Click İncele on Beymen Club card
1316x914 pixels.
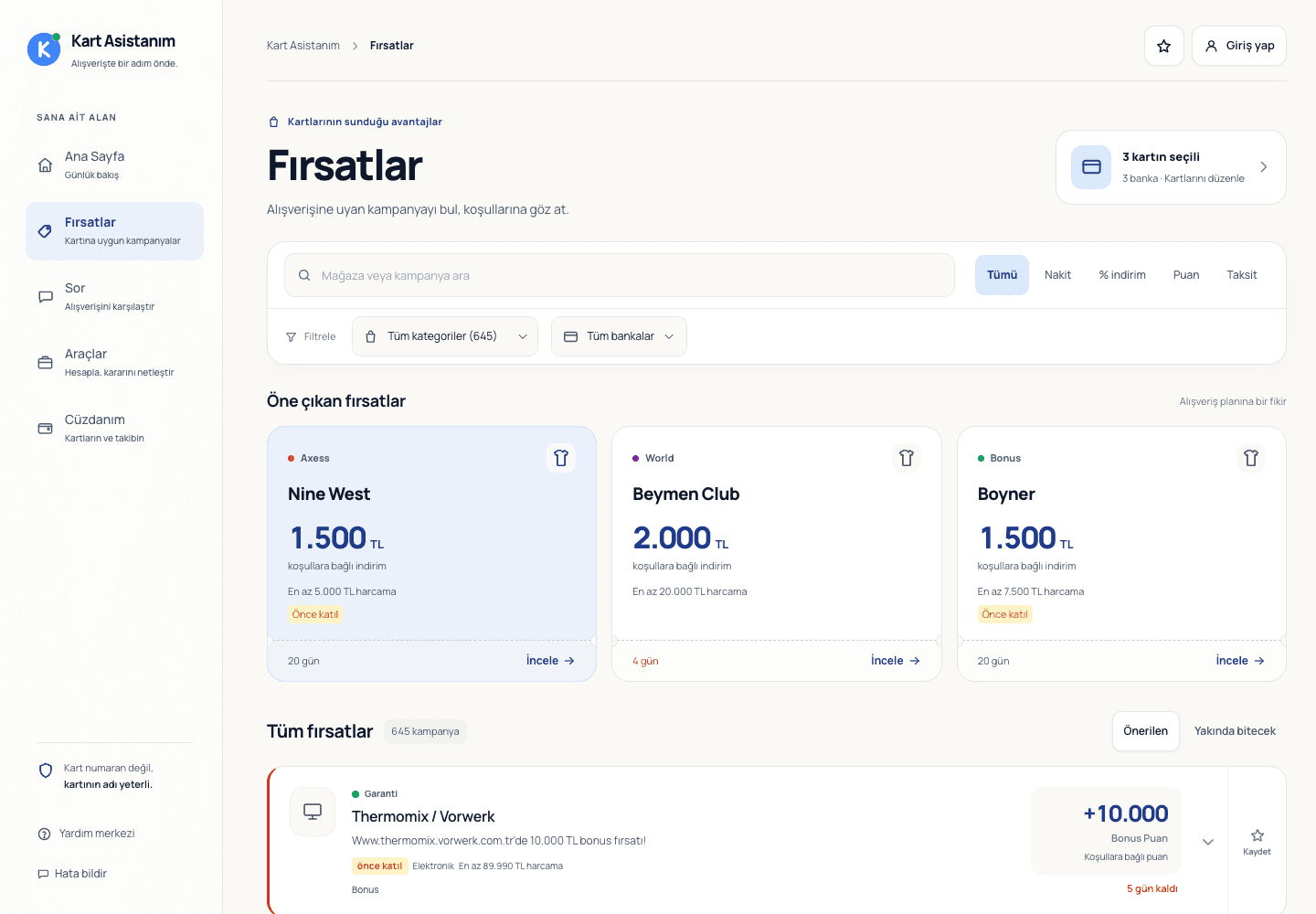(896, 661)
